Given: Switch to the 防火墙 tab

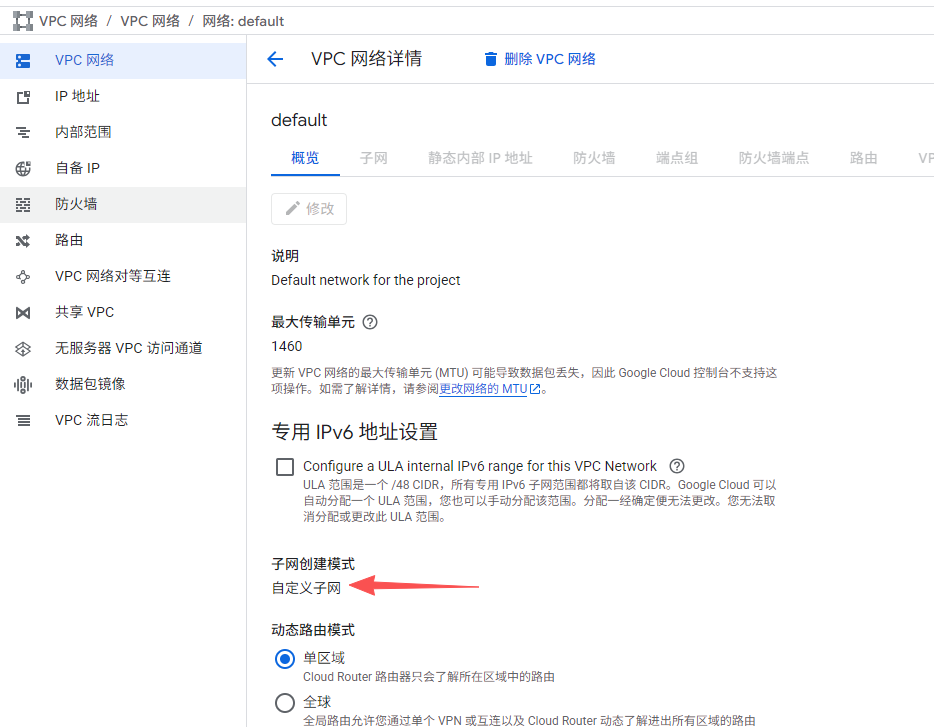Looking at the screenshot, I should [x=594, y=158].
